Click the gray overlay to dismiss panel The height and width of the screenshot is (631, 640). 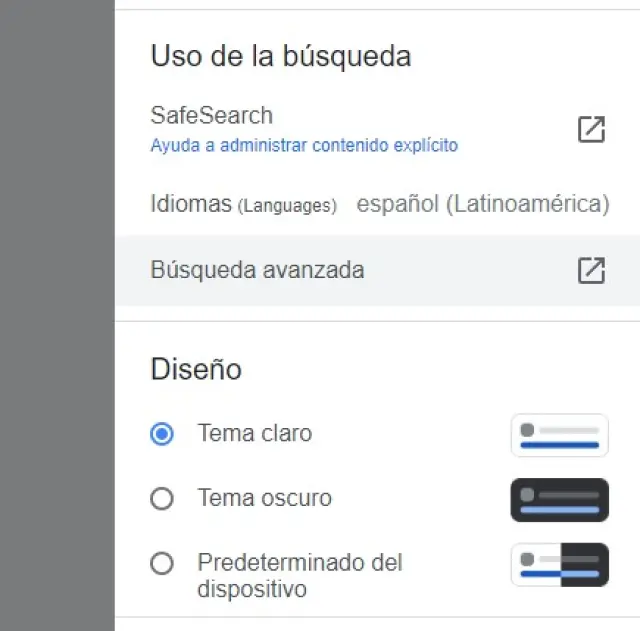57,315
